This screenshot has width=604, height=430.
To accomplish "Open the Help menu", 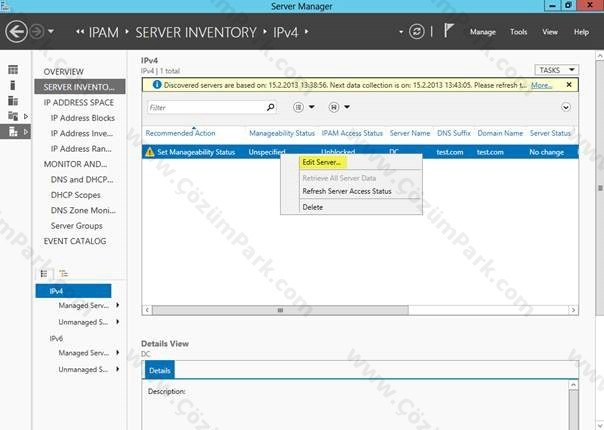I will [581, 32].
